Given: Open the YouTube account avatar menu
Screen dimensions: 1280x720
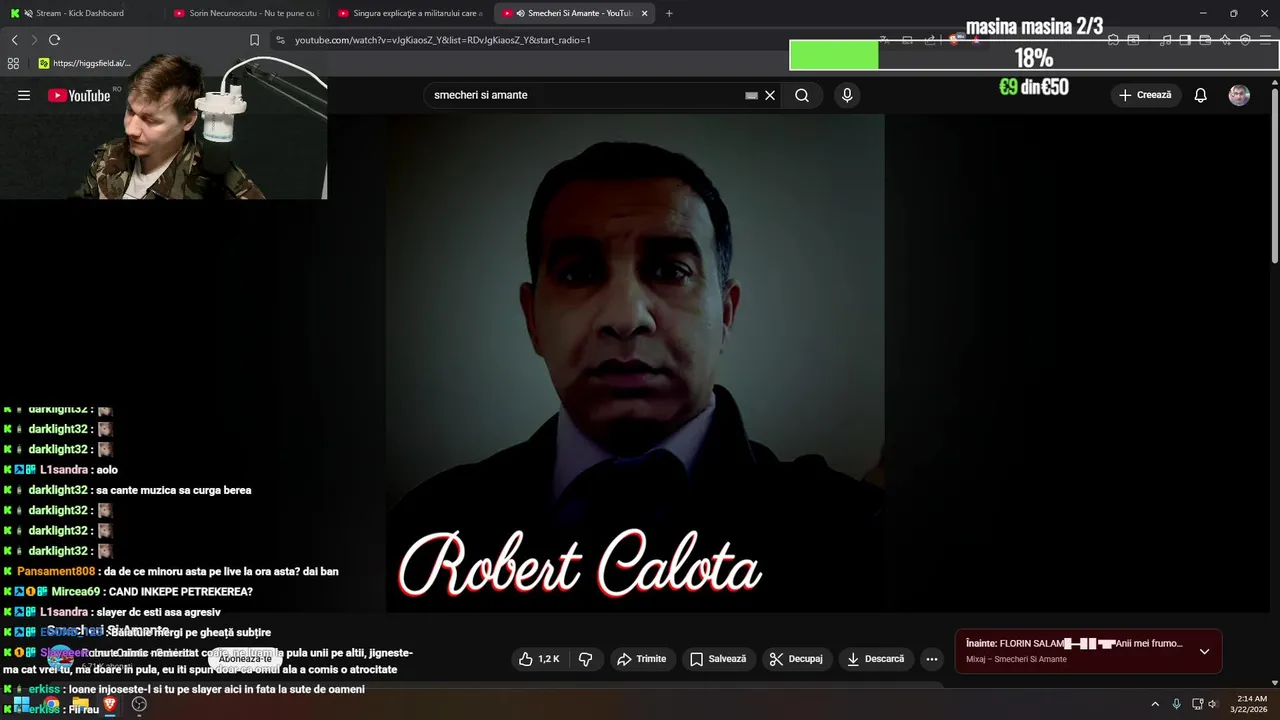Looking at the screenshot, I should (x=1239, y=95).
